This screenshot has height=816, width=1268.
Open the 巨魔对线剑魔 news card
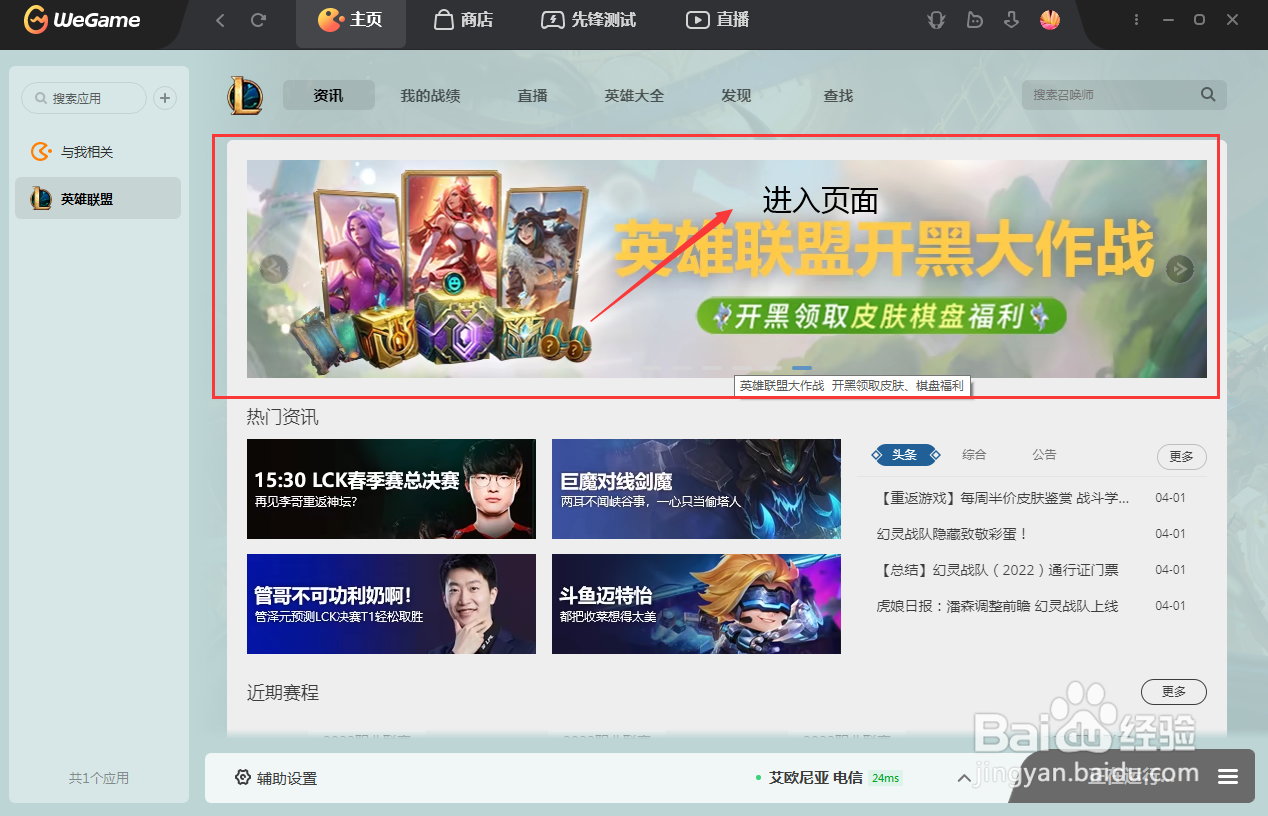tap(696, 489)
